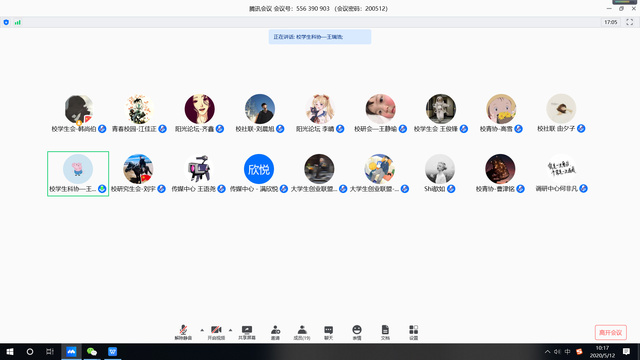Open the members list (19)

pyautogui.click(x=302, y=332)
